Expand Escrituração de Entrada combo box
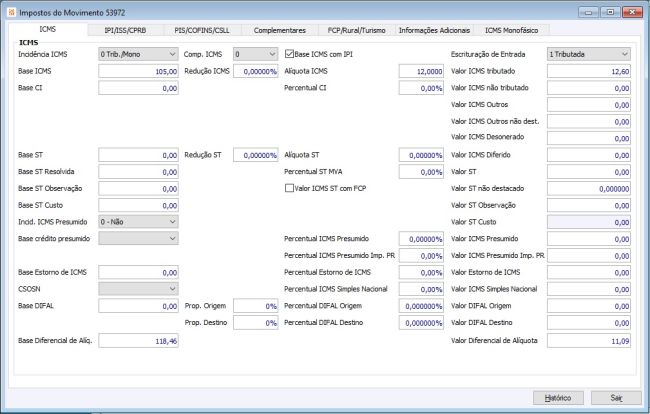This screenshot has height=414, width=650. (x=589, y=54)
